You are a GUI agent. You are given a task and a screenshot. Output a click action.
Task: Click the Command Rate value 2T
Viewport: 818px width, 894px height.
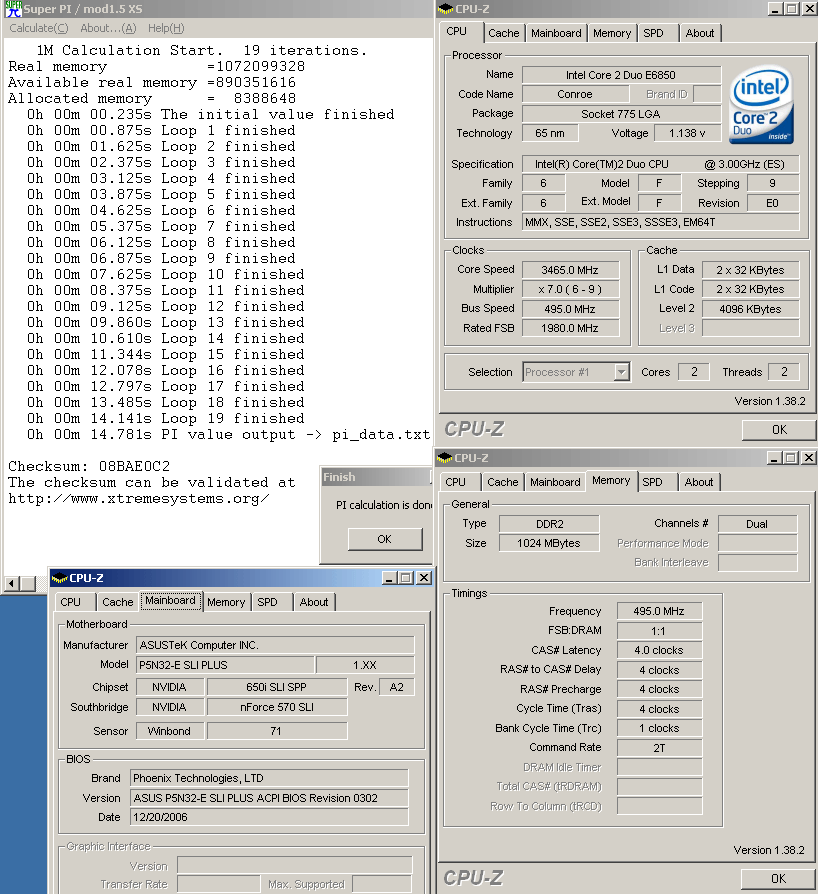coord(659,747)
